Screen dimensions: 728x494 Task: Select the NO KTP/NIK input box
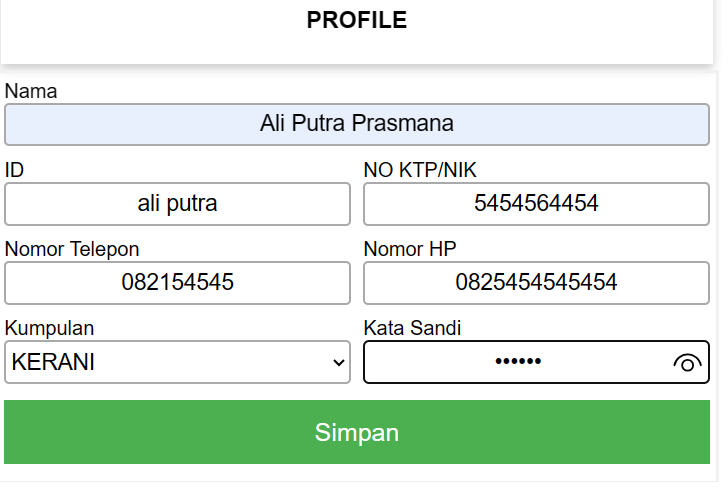coord(536,204)
